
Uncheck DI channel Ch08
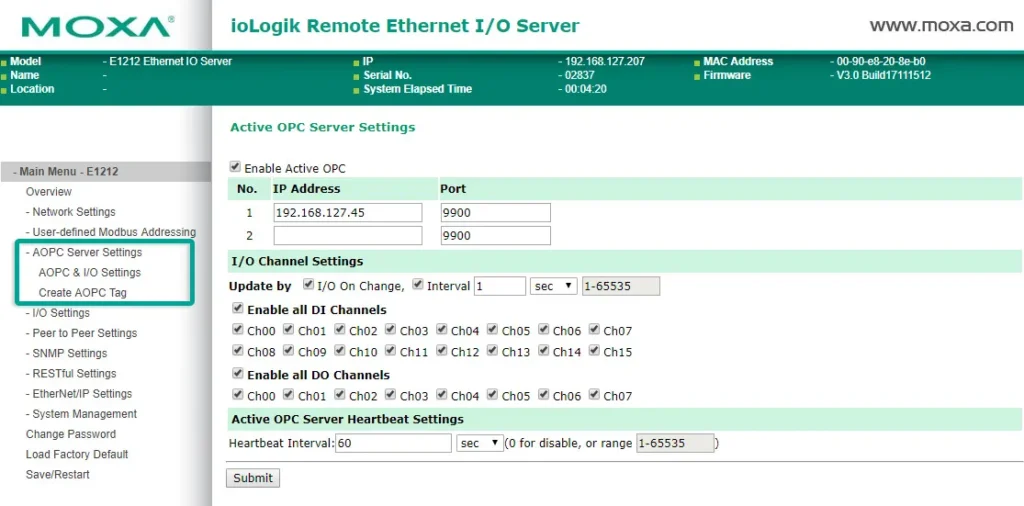click(x=238, y=351)
